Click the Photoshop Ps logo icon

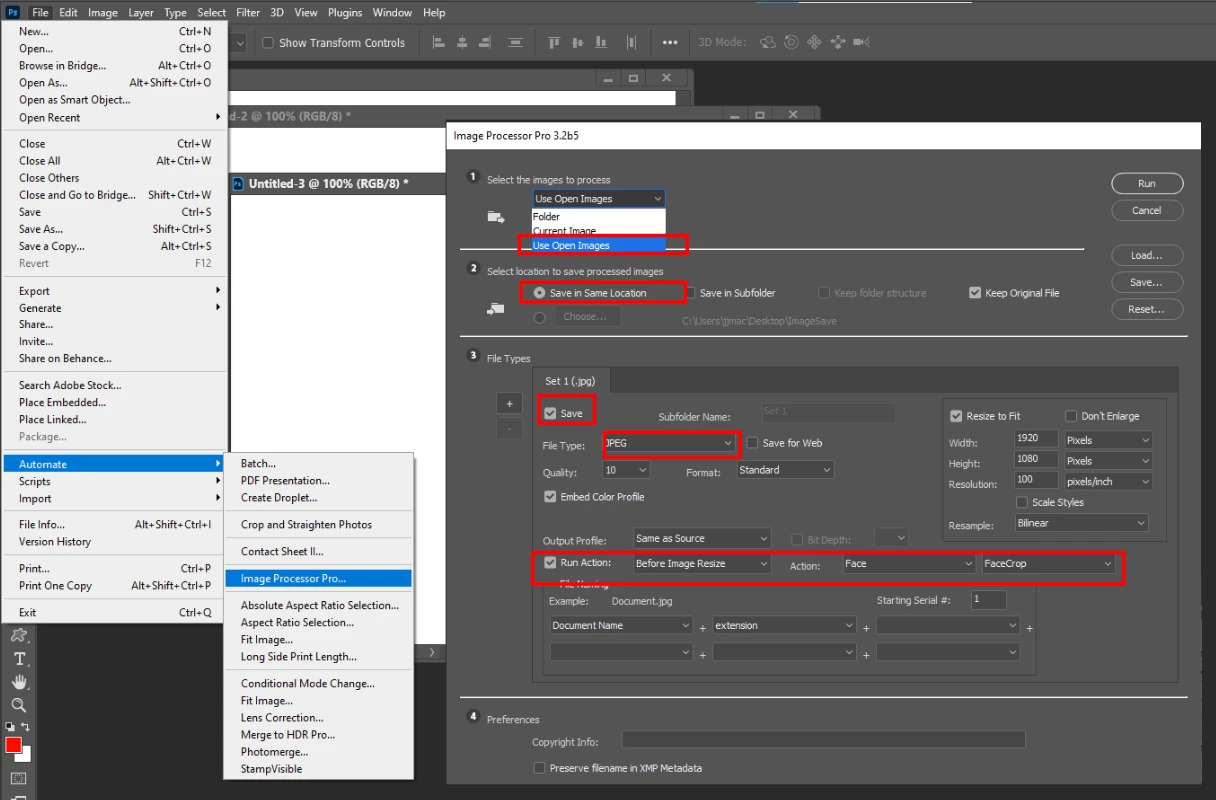[12, 12]
